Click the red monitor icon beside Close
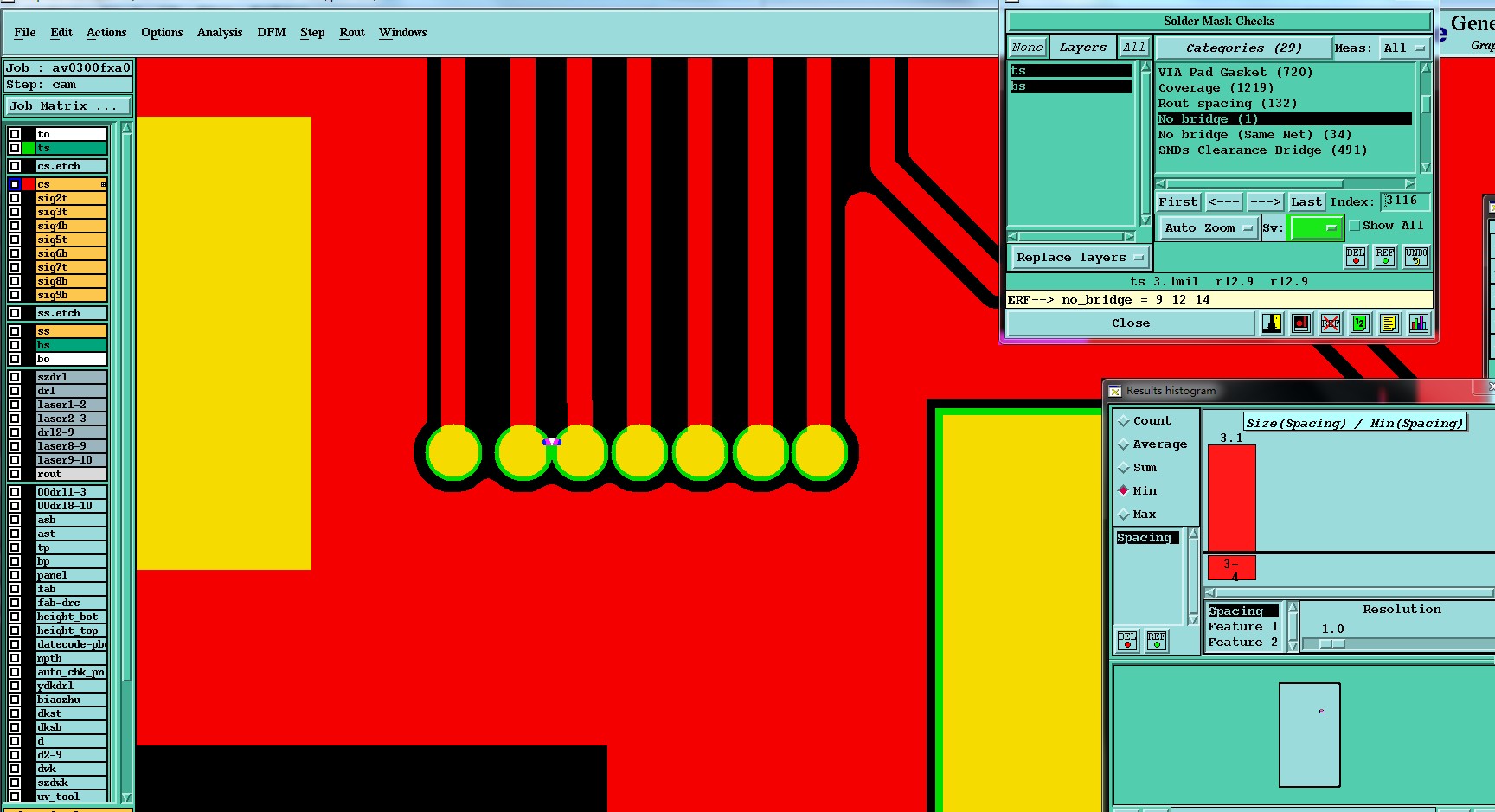Image resolution: width=1495 pixels, height=812 pixels. click(1301, 323)
